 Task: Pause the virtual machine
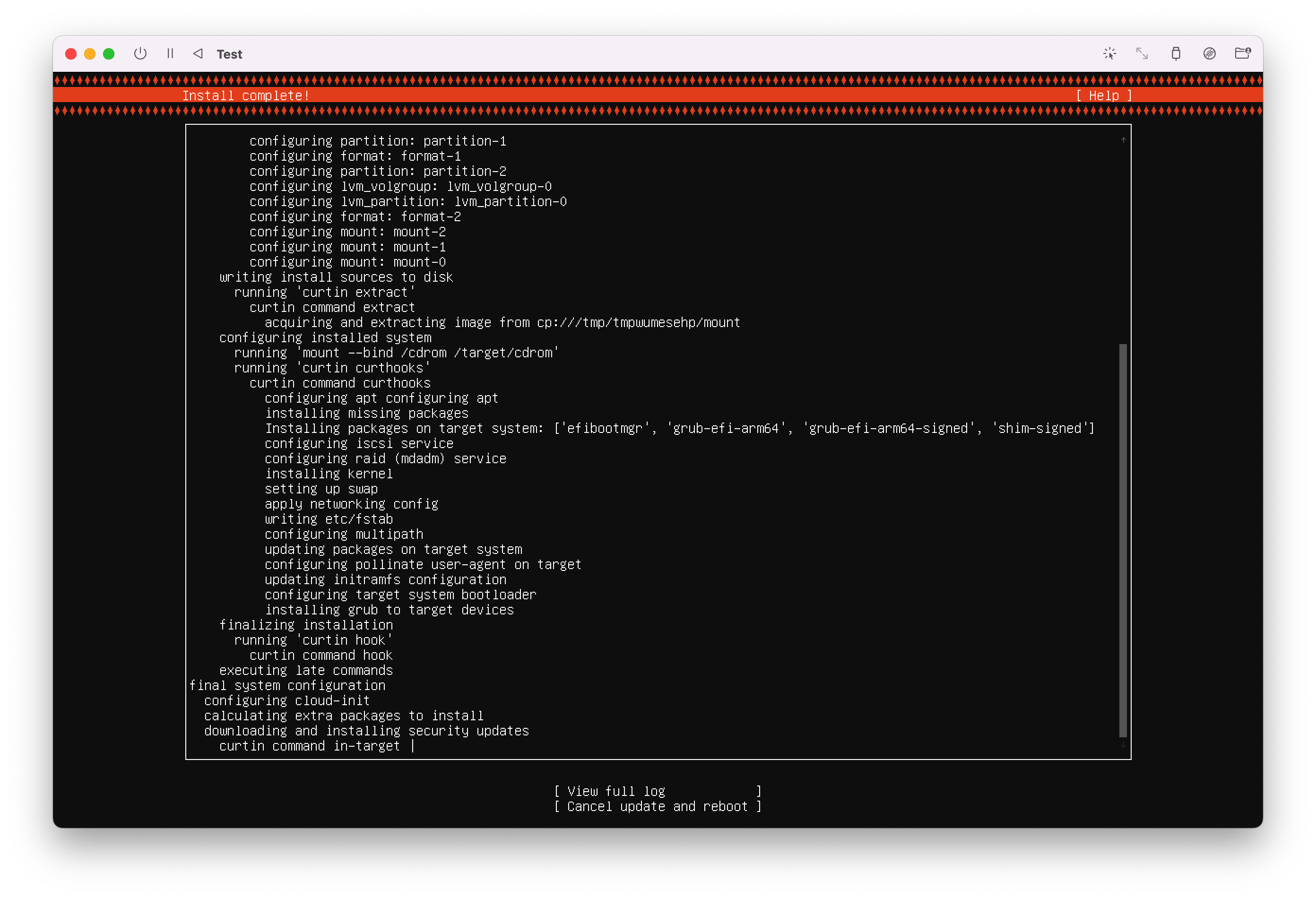(170, 54)
